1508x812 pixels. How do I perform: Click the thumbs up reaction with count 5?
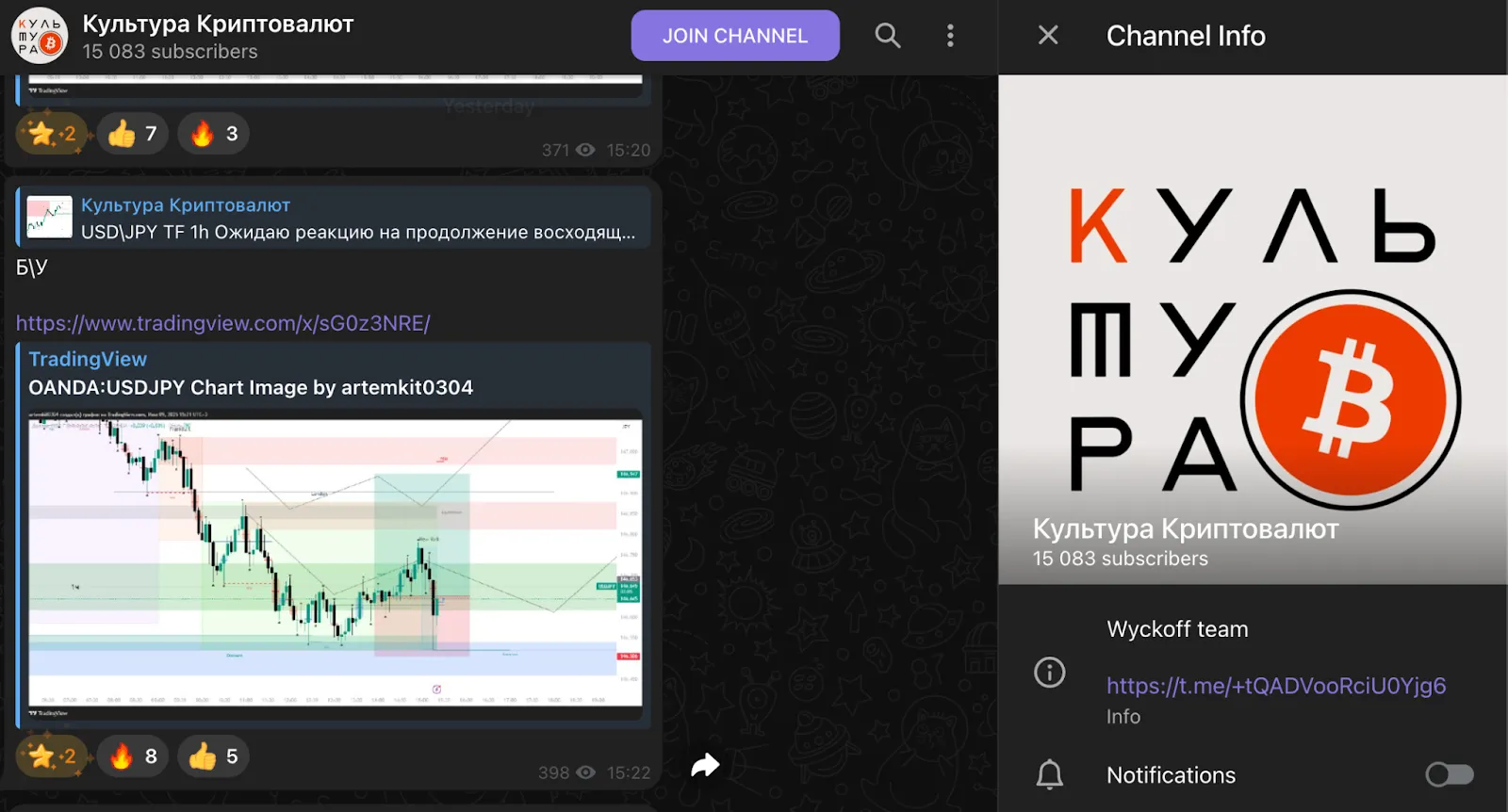[x=214, y=756]
